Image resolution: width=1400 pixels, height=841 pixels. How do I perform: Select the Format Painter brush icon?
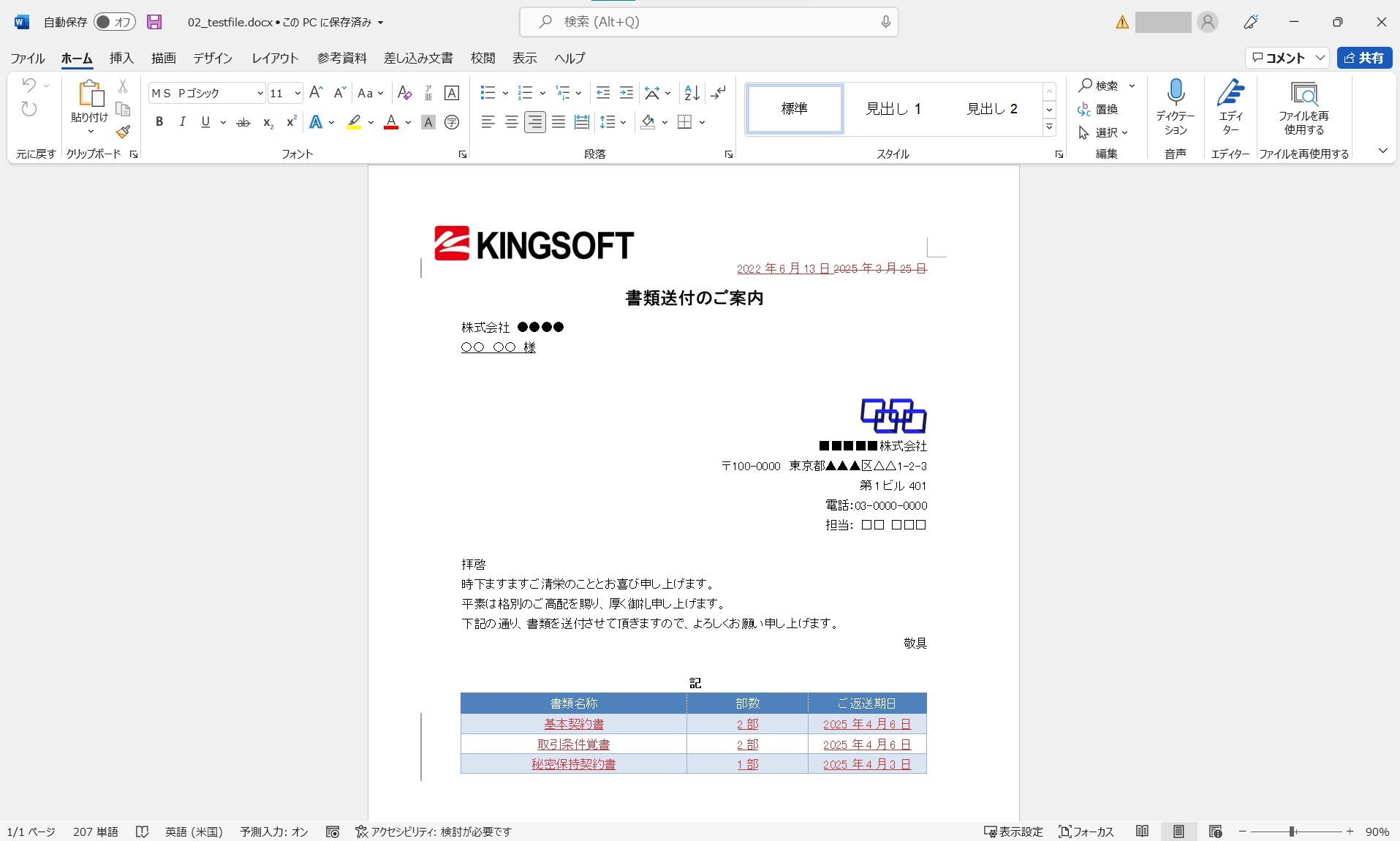[x=123, y=132]
